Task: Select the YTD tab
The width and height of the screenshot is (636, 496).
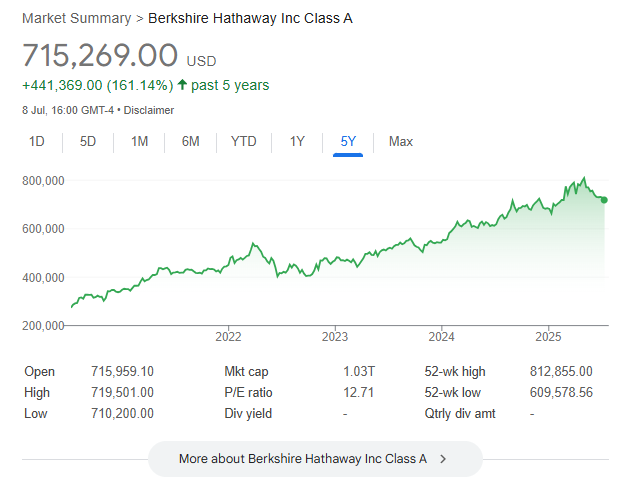Action: (x=243, y=142)
